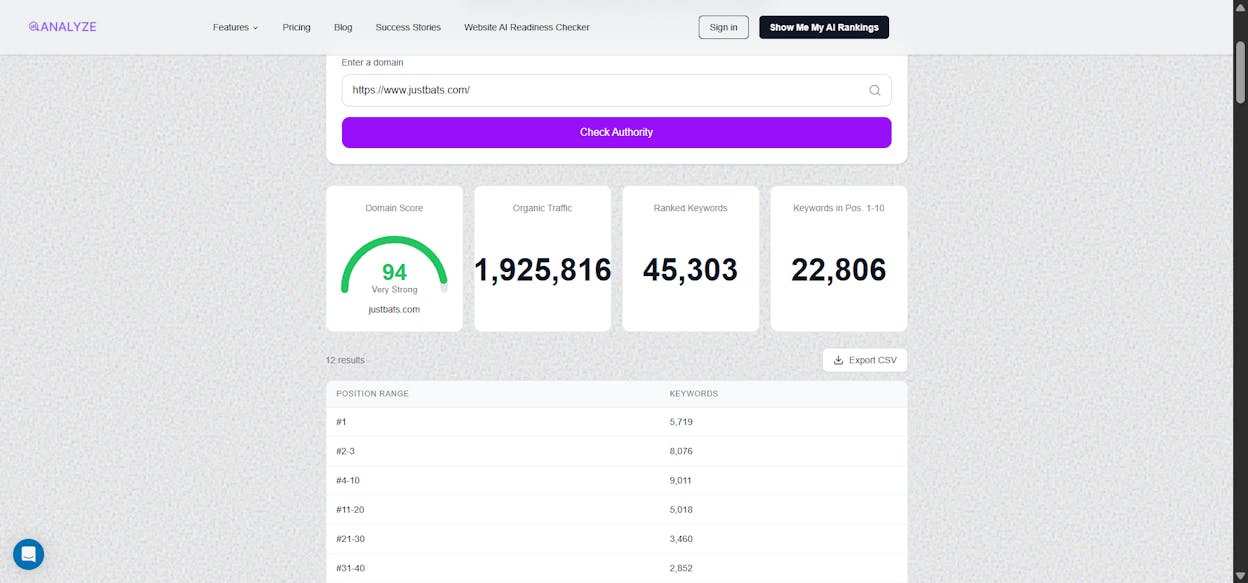Select the #11-20 position range row
This screenshot has width=1248, height=583.
click(616, 510)
